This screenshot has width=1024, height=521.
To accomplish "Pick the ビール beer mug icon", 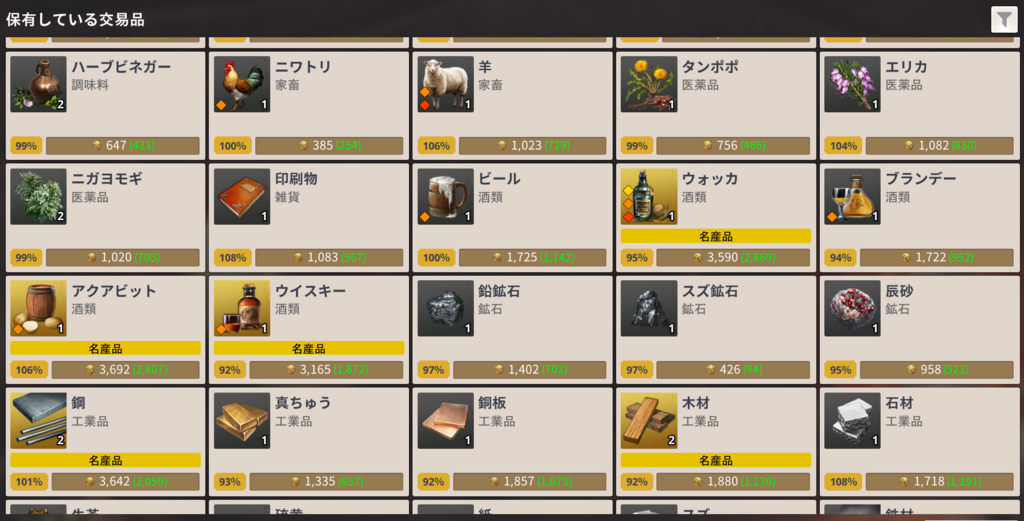I will (x=445, y=197).
